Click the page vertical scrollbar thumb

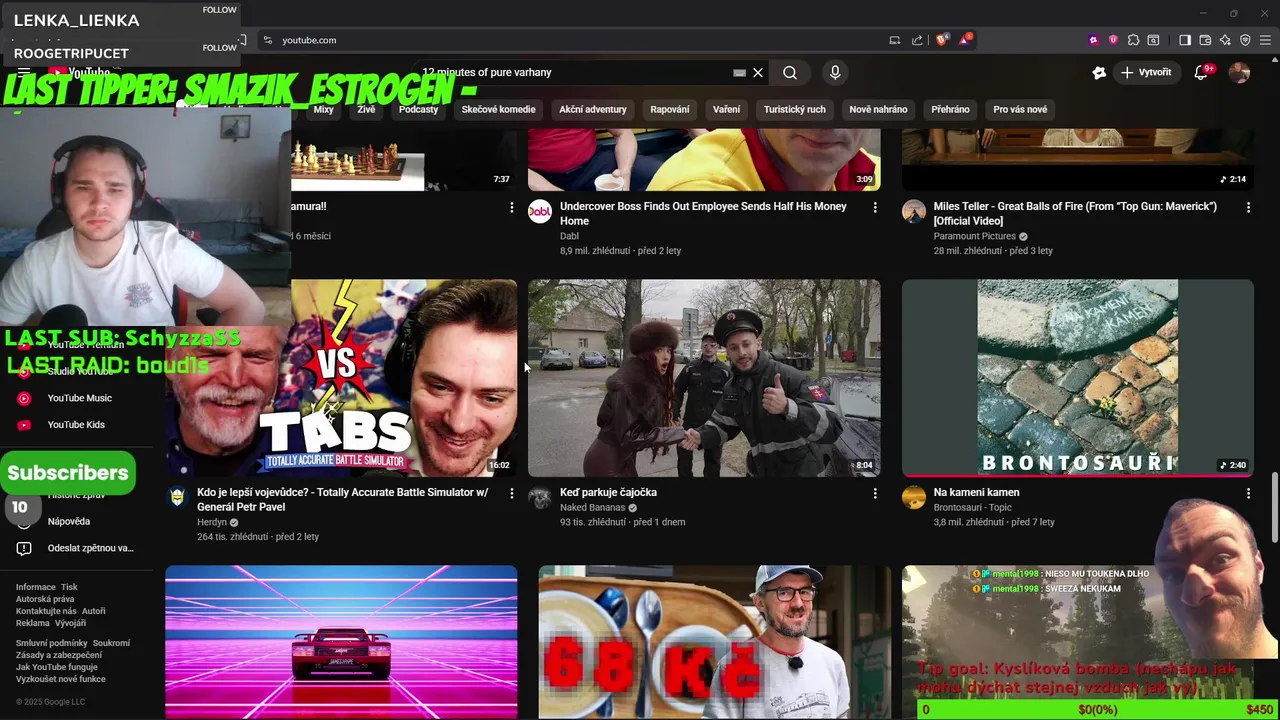[x=1274, y=508]
